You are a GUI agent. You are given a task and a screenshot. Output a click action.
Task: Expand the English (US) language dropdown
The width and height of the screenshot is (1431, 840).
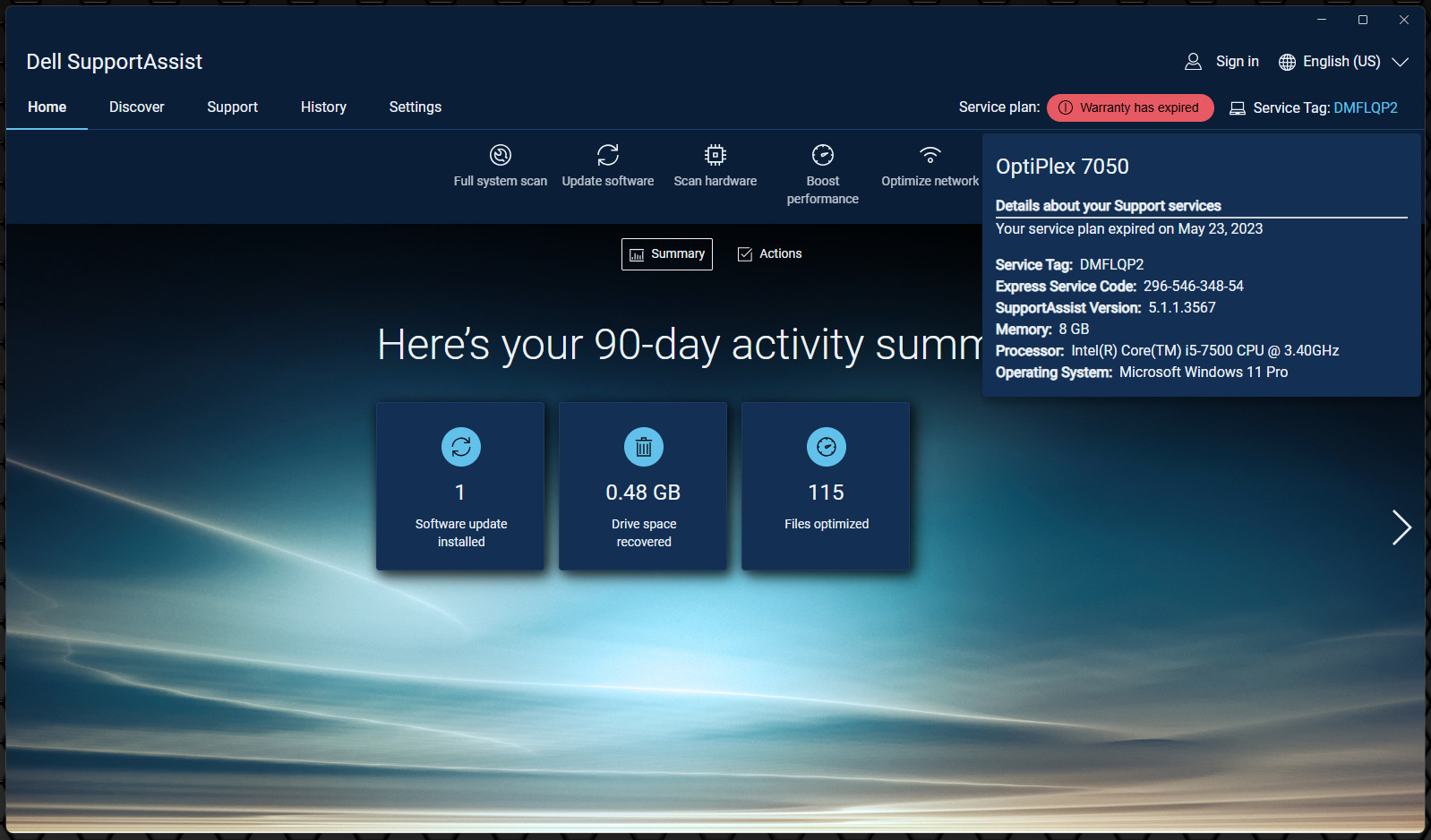[x=1400, y=62]
